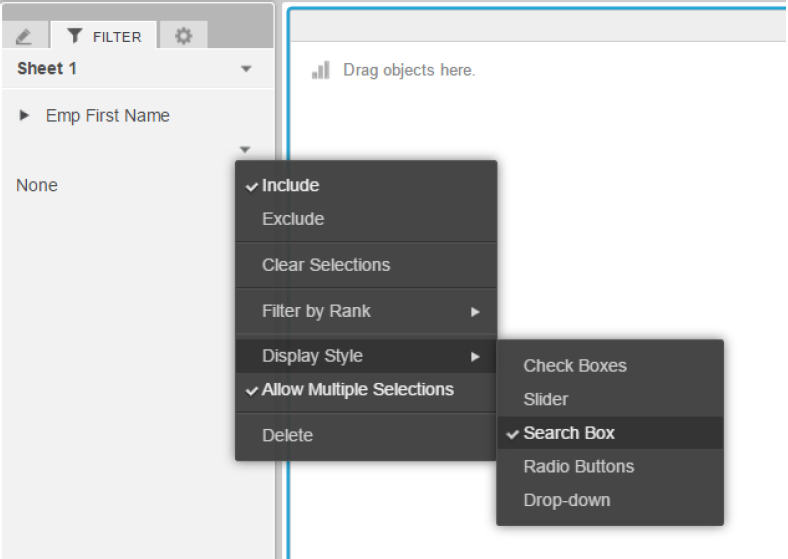Select Check Boxes display style
The width and height of the screenshot is (788, 559).
coord(575,366)
